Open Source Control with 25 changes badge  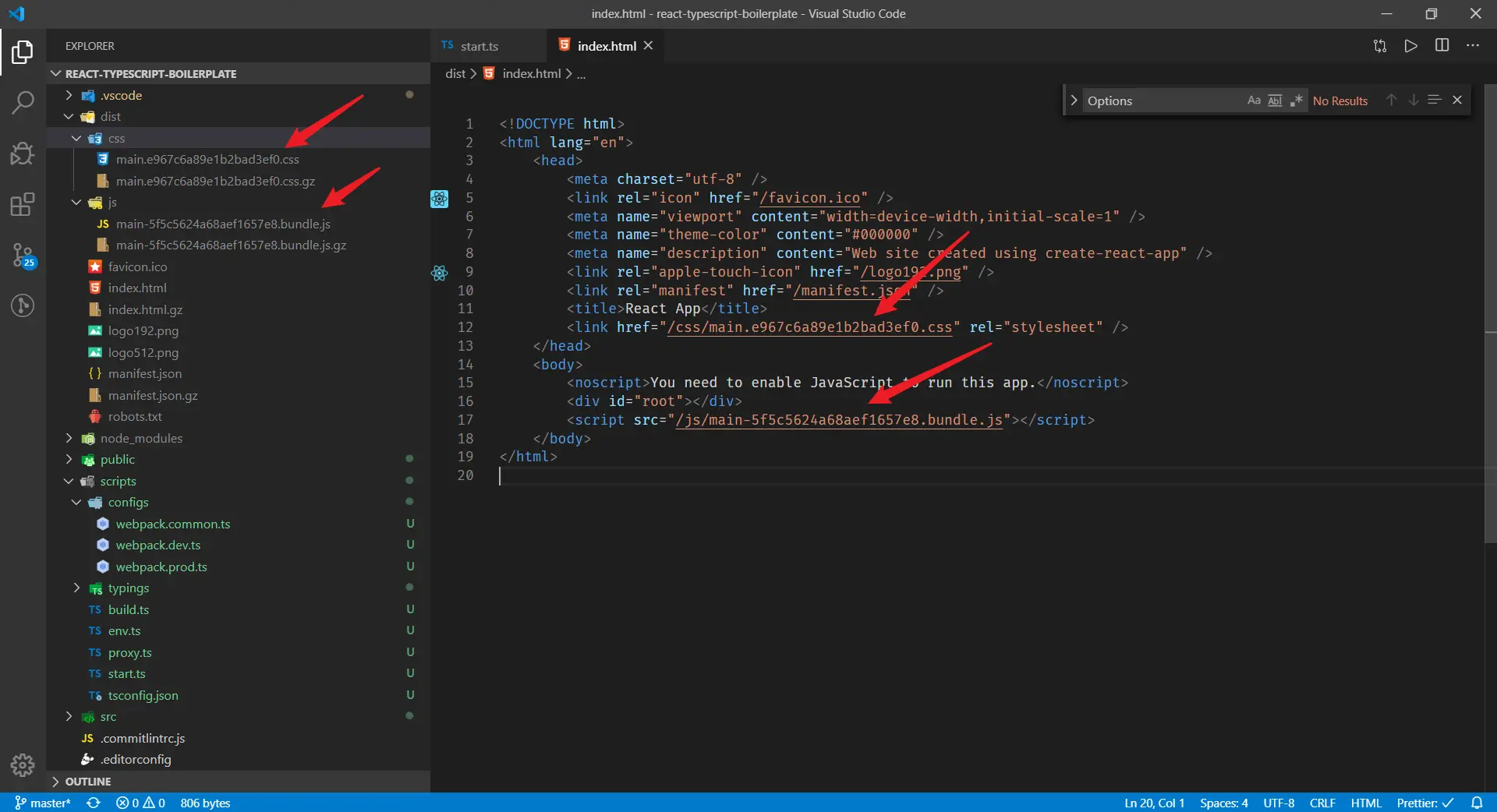tap(23, 255)
